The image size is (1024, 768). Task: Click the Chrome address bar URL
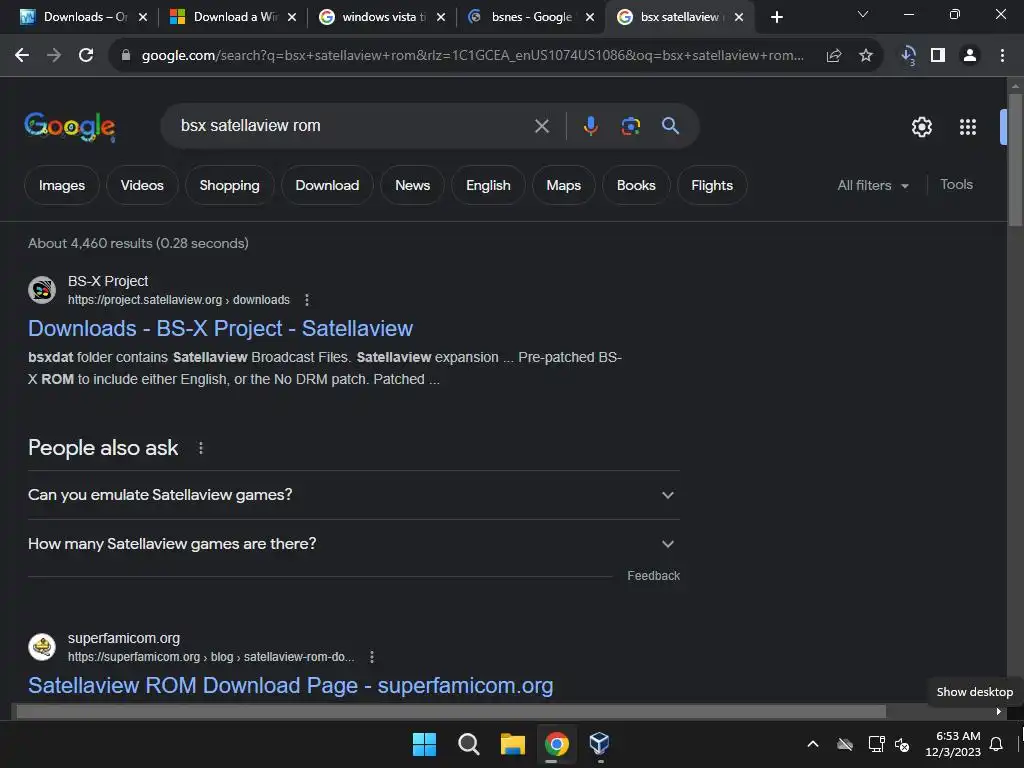coord(473,56)
